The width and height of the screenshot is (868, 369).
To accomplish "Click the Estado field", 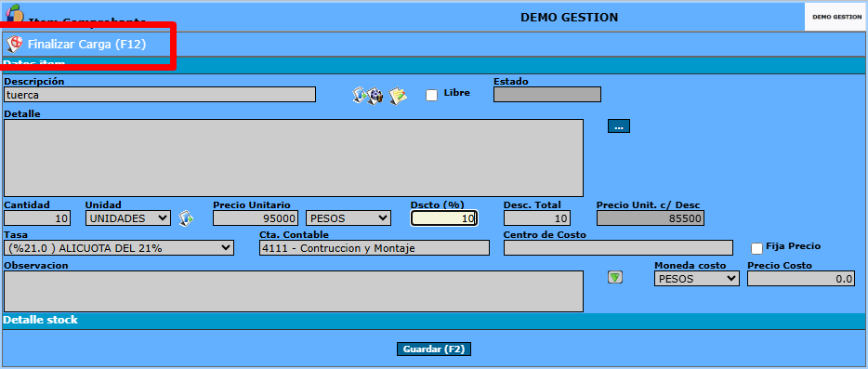I will click(x=547, y=95).
